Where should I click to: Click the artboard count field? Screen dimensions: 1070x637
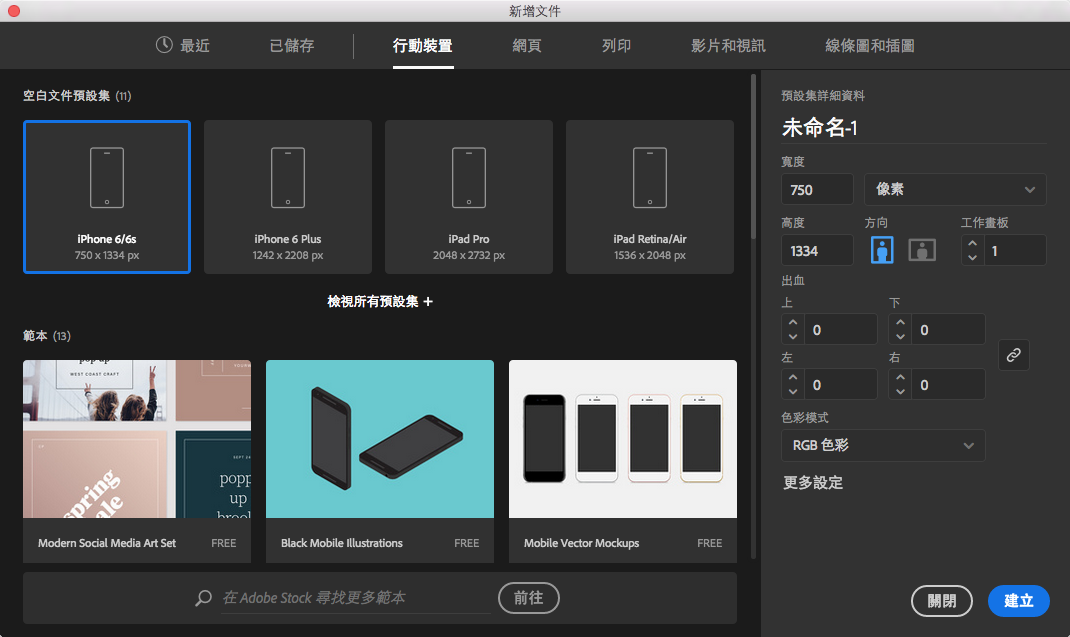pos(1016,251)
